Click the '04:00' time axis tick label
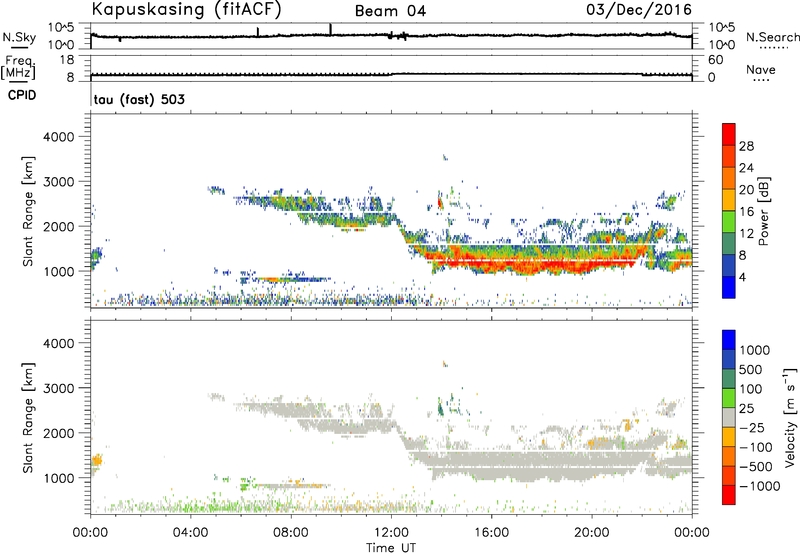800x554 pixels. (x=190, y=533)
